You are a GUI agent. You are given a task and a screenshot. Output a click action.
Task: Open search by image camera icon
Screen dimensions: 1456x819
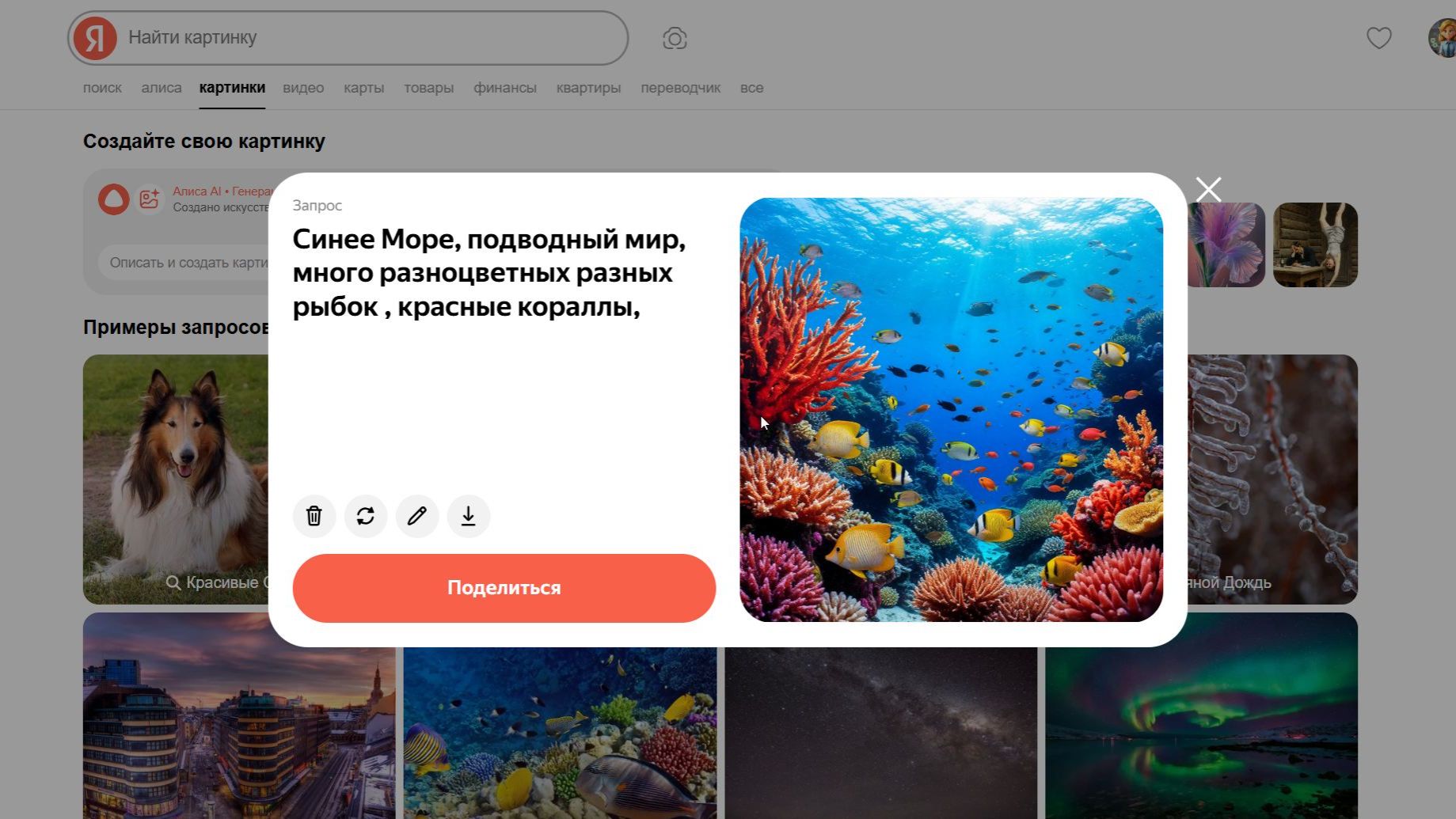[x=673, y=37]
